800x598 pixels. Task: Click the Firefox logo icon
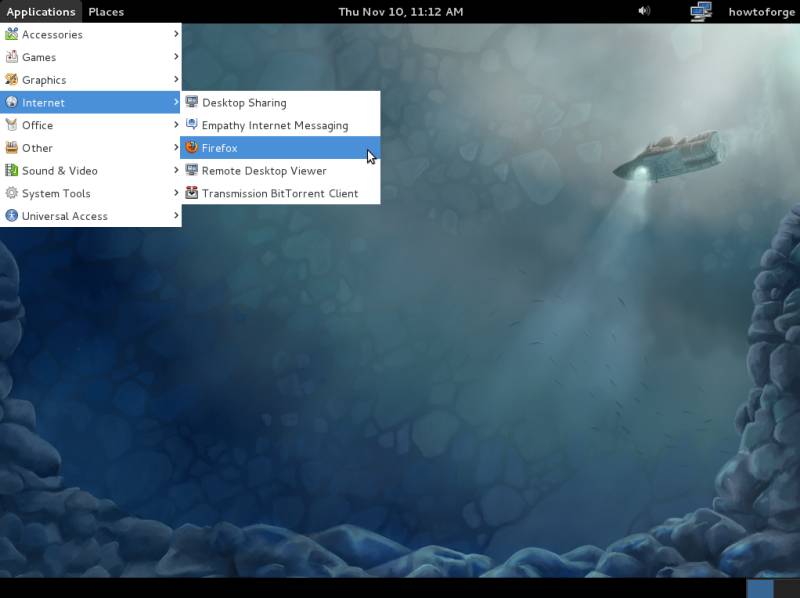pyautogui.click(x=191, y=147)
